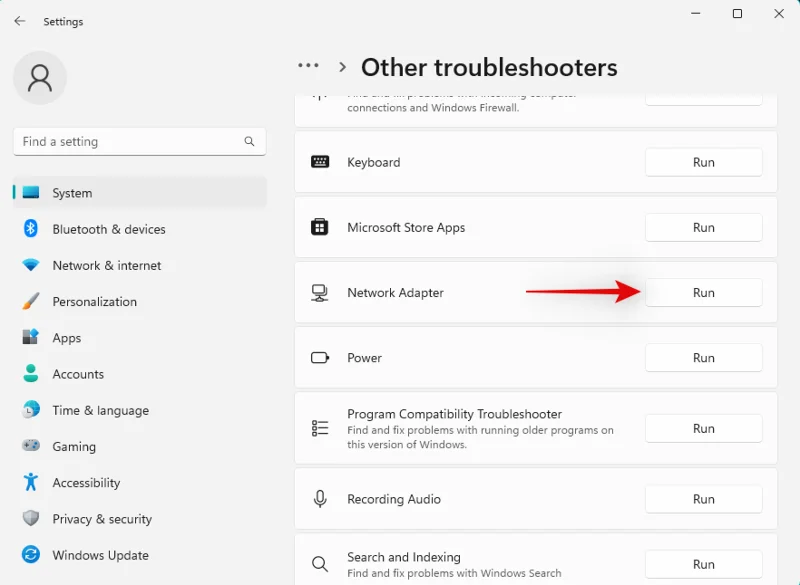Screen dimensions: 800x585
Task: Click the Privacy & security shield icon
Action: pos(31,519)
